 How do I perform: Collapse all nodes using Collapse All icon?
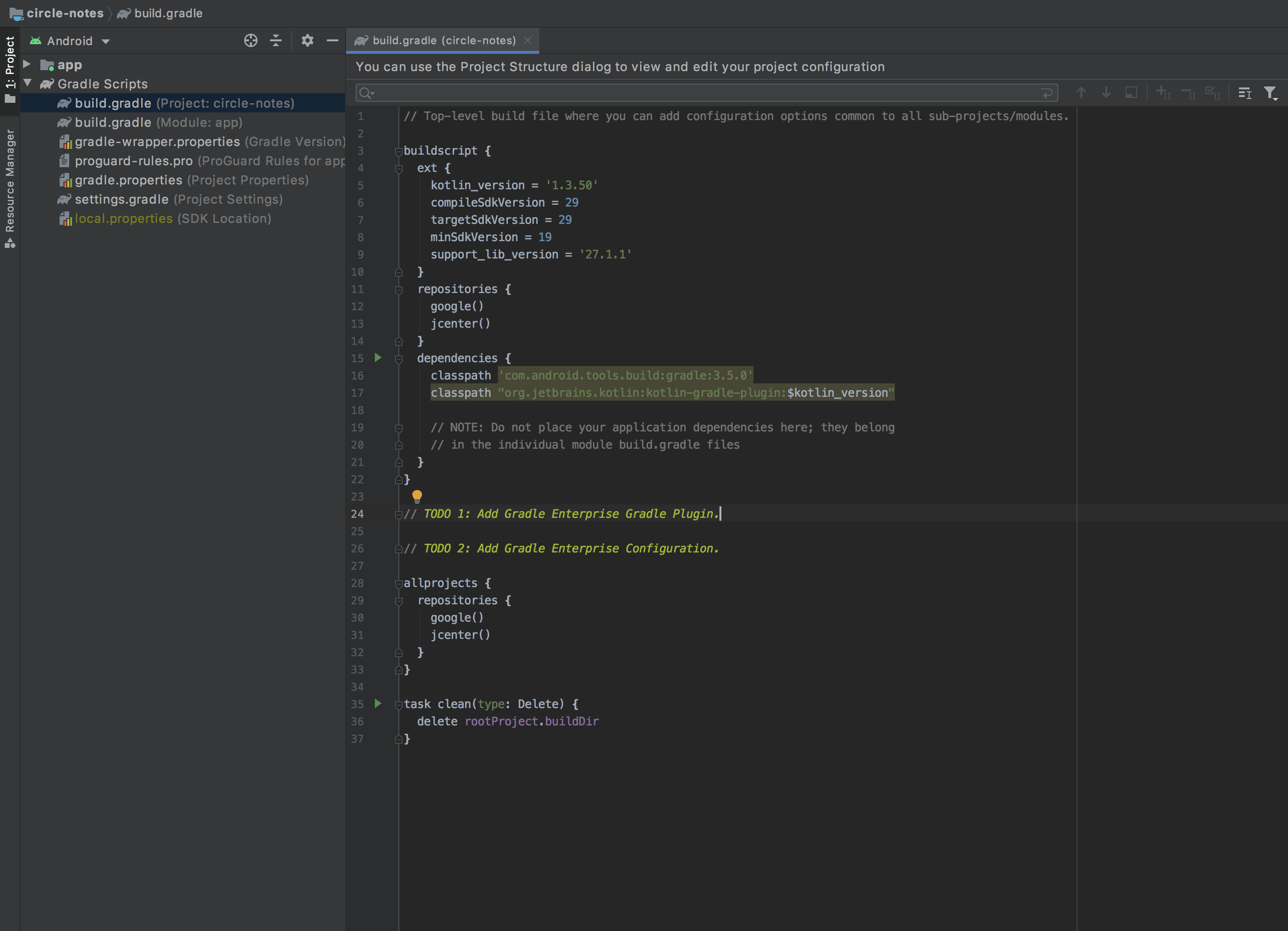[x=275, y=40]
